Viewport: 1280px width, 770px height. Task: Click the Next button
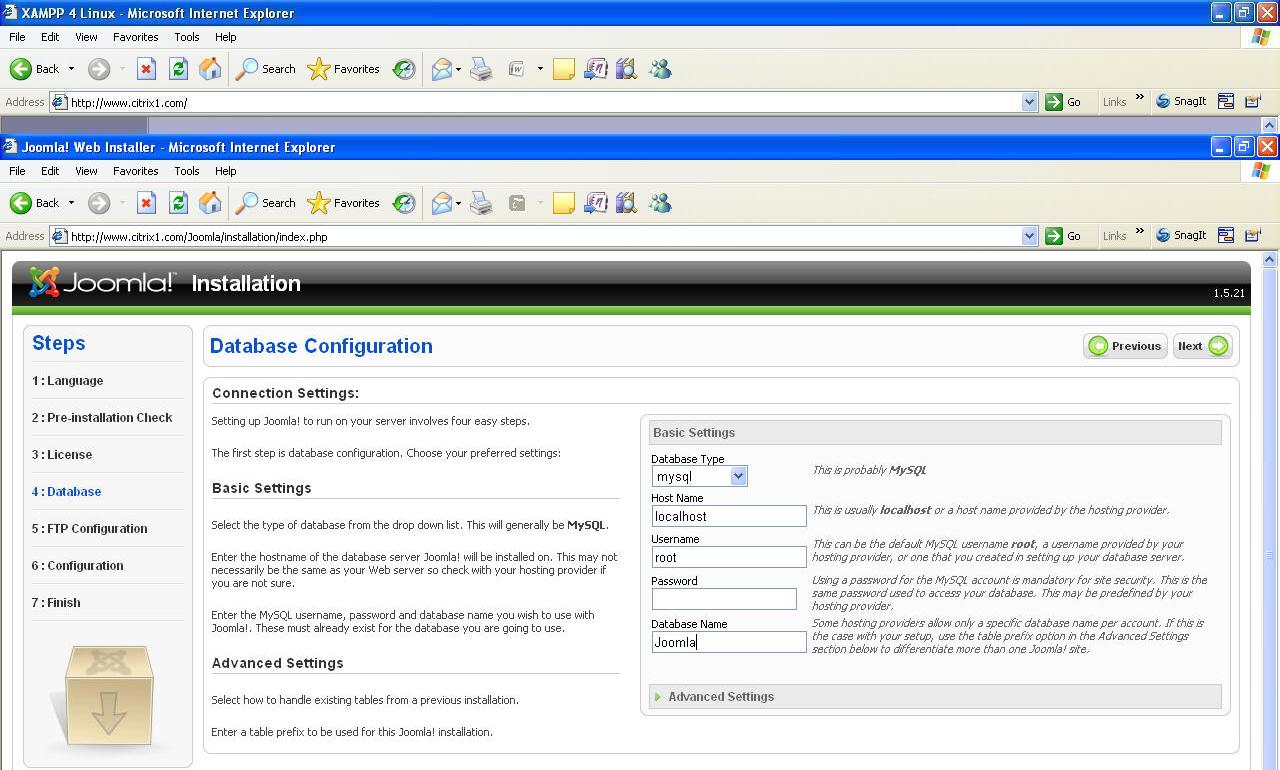pos(1201,346)
